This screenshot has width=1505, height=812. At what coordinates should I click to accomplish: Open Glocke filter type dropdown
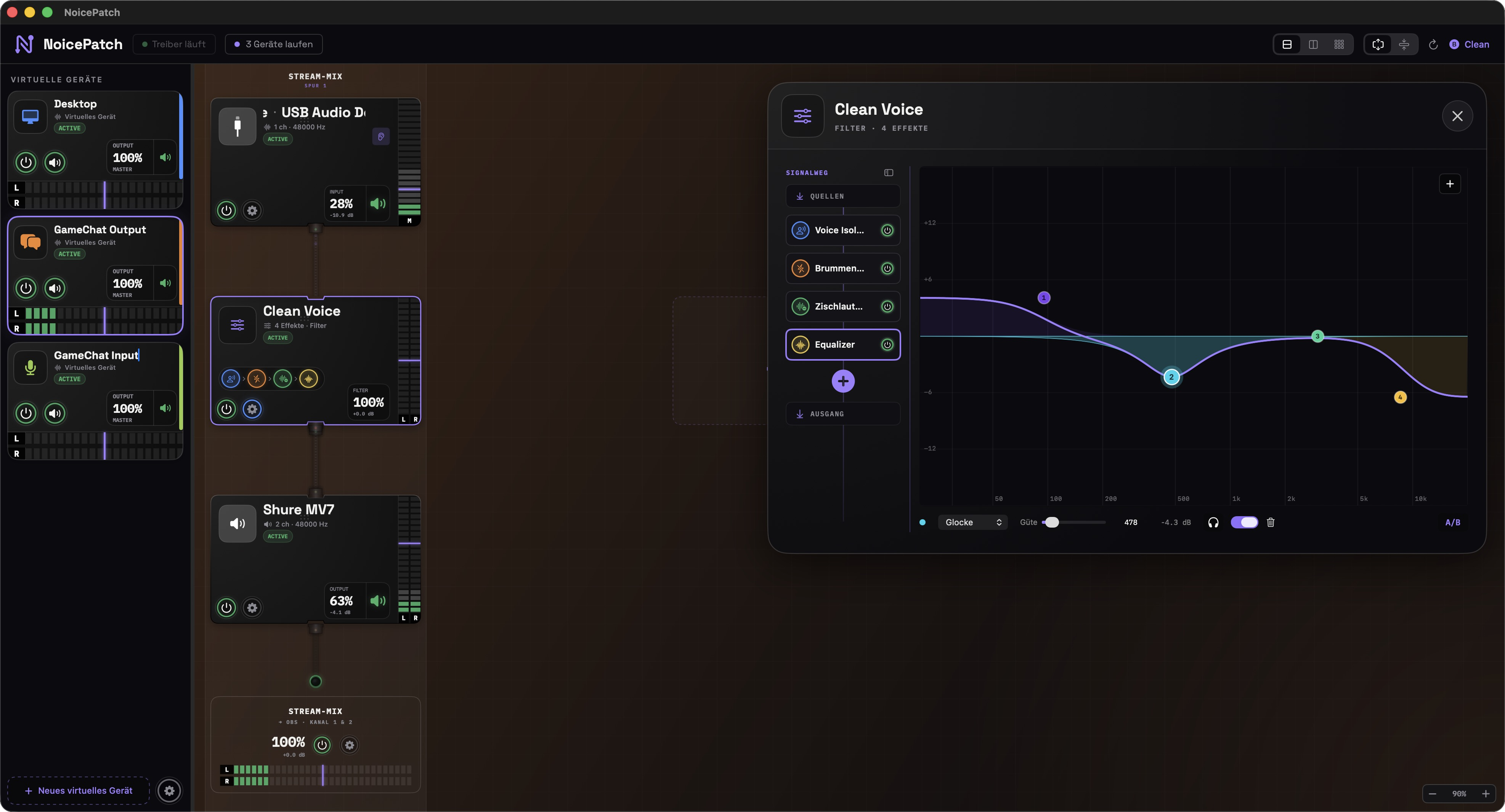[x=973, y=522]
